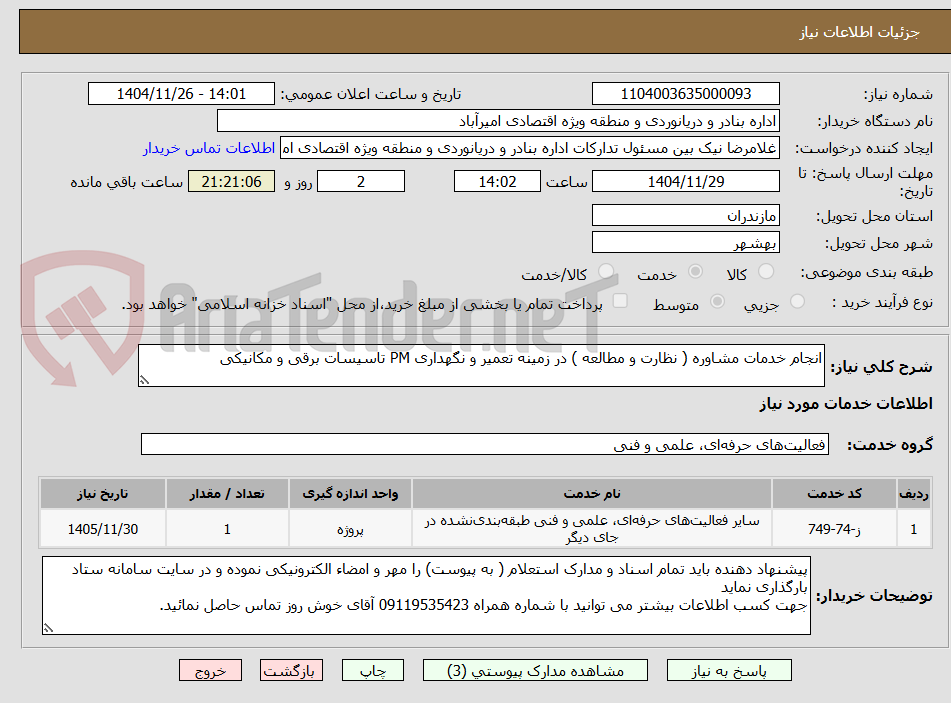Click the countdown timer 21:21:06
The height and width of the screenshot is (703, 951).
coord(232,181)
